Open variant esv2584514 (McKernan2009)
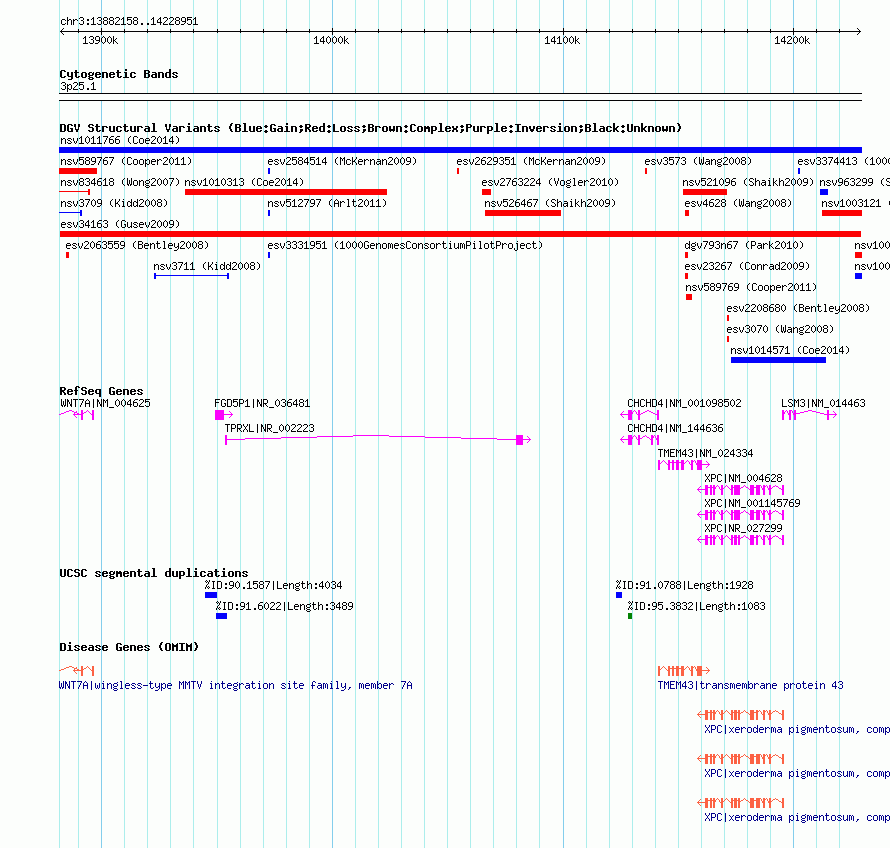This screenshot has height=848, width=890. tap(342, 161)
